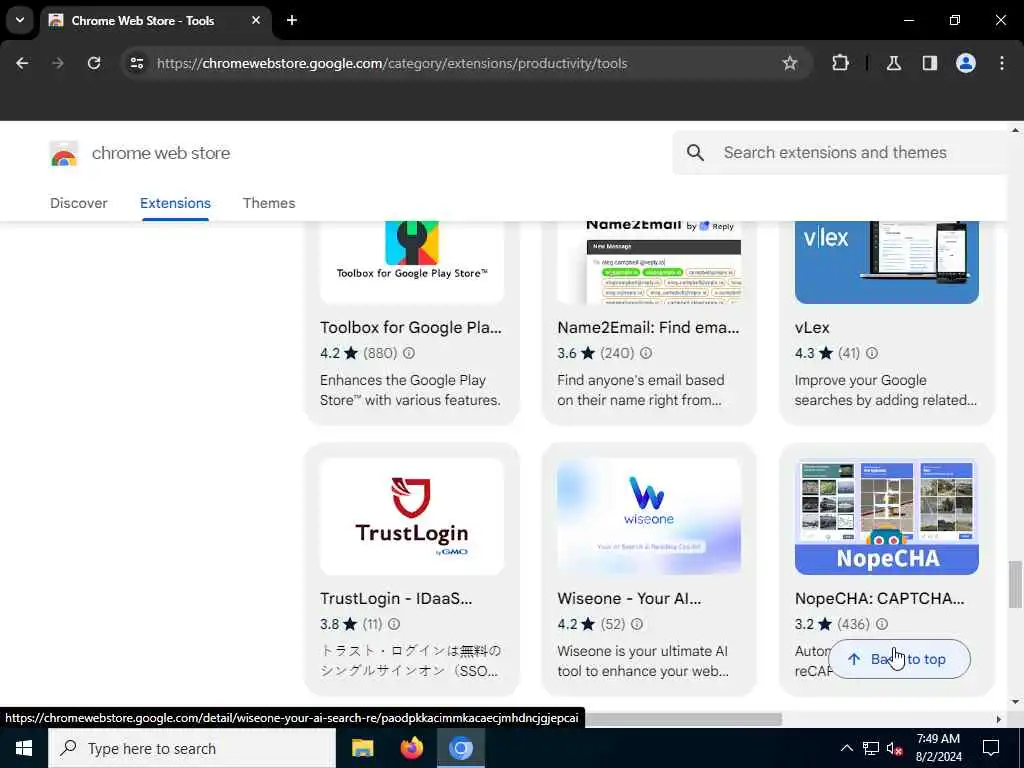Image resolution: width=1024 pixels, height=768 pixels.
Task: Click the Chrome Web Store logo
Action: [x=63, y=153]
